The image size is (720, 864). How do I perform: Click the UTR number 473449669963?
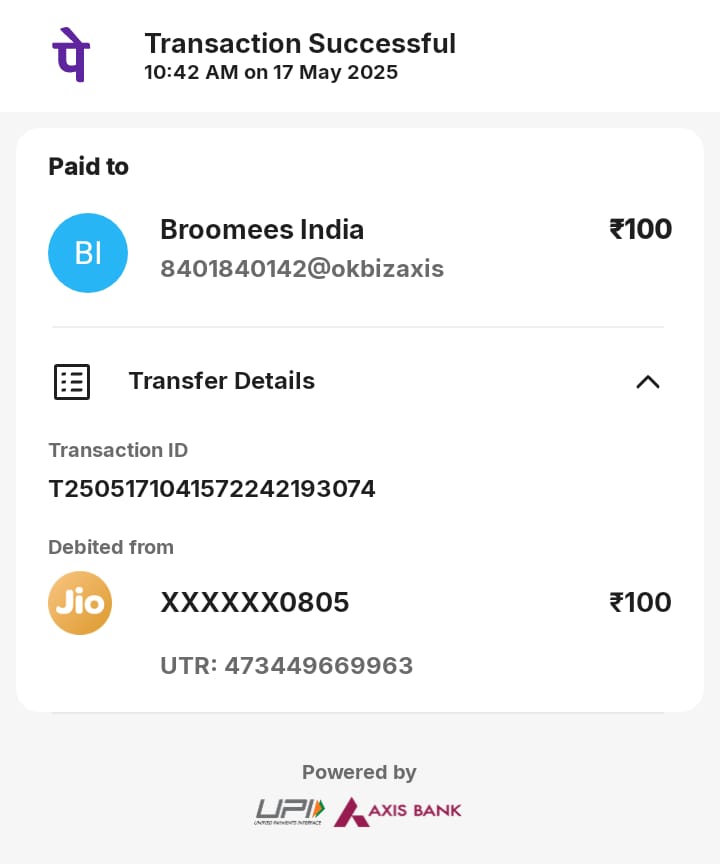click(319, 666)
